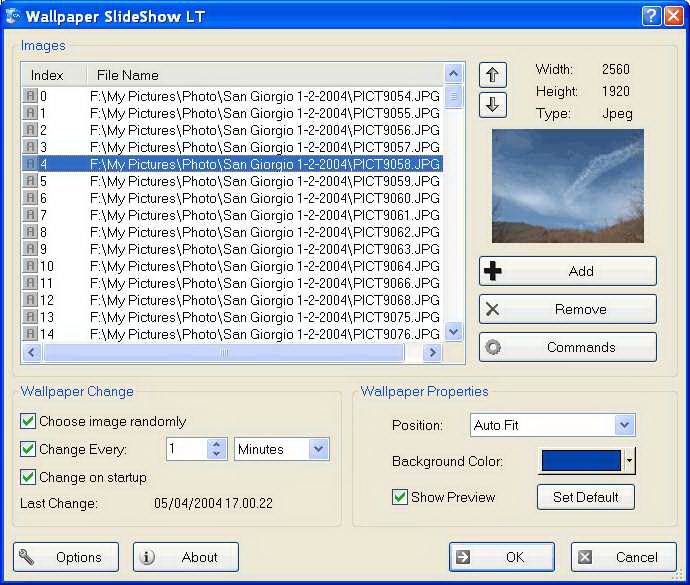Open the Minutes time unit dropdown

click(319, 449)
